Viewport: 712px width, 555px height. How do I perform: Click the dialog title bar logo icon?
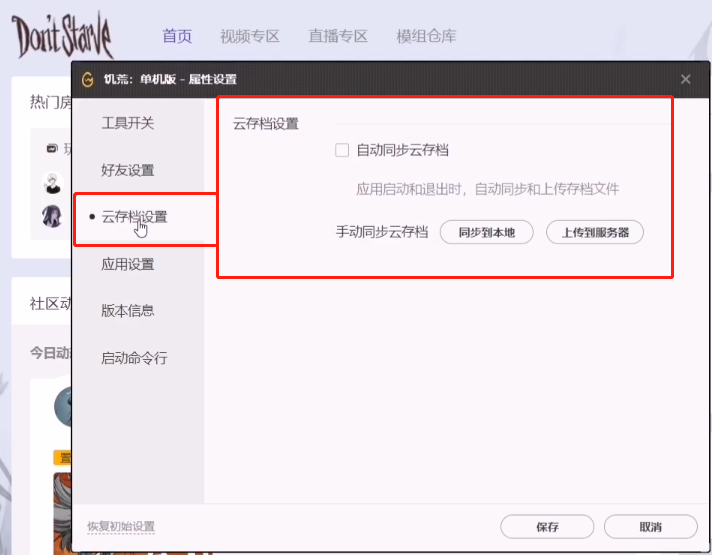(88, 79)
